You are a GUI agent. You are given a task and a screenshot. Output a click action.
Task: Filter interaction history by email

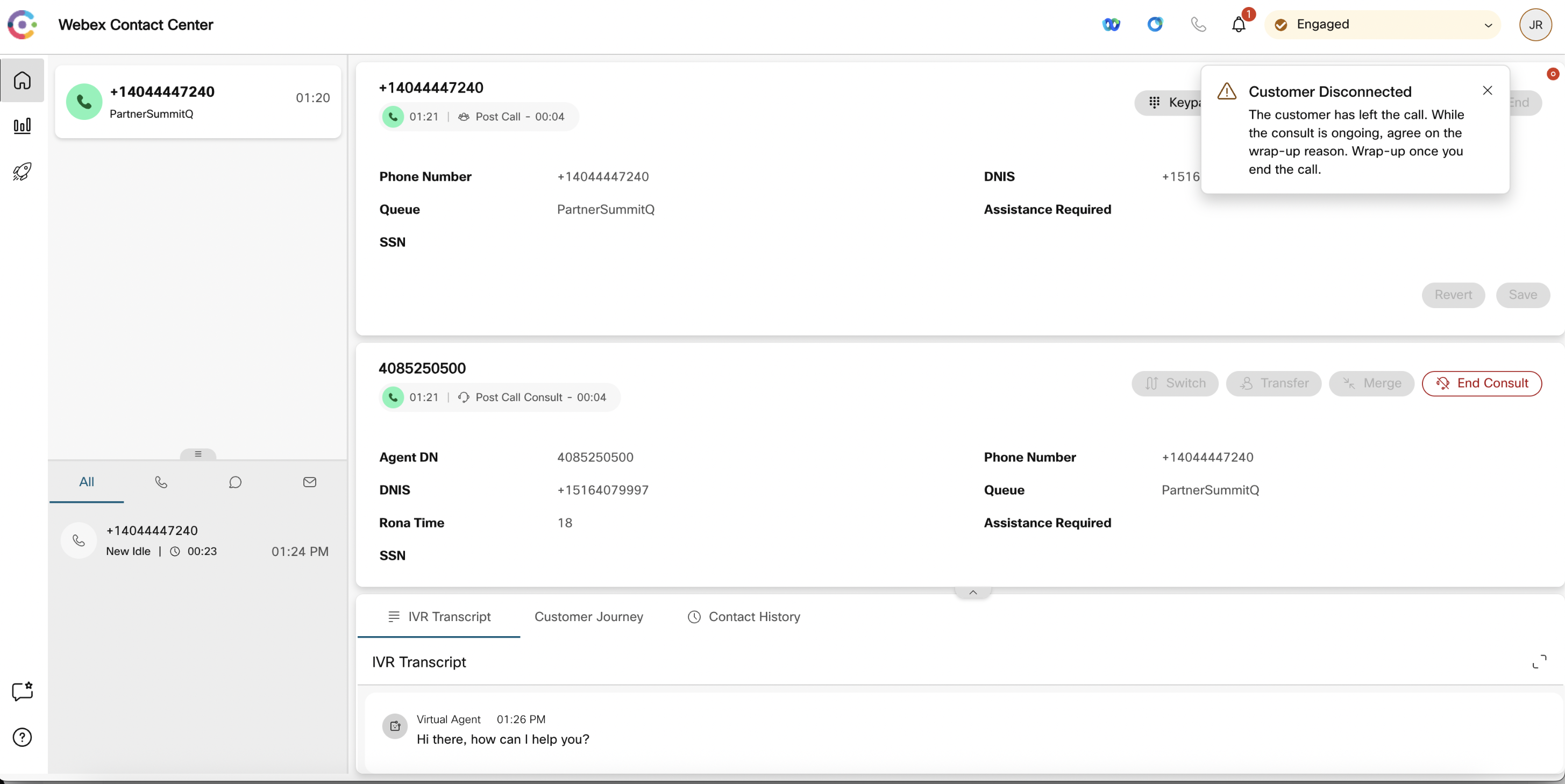point(309,482)
